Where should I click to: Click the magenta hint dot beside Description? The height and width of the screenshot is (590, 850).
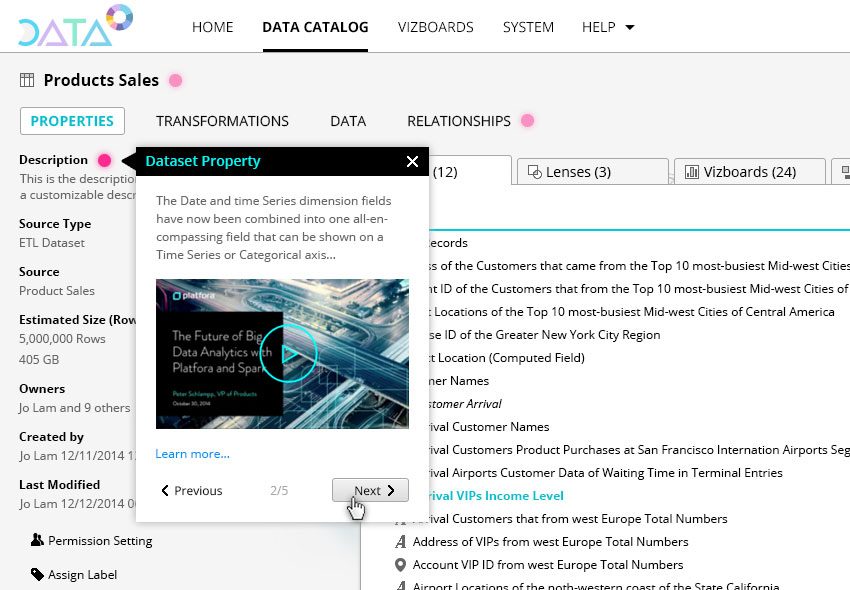tap(104, 160)
